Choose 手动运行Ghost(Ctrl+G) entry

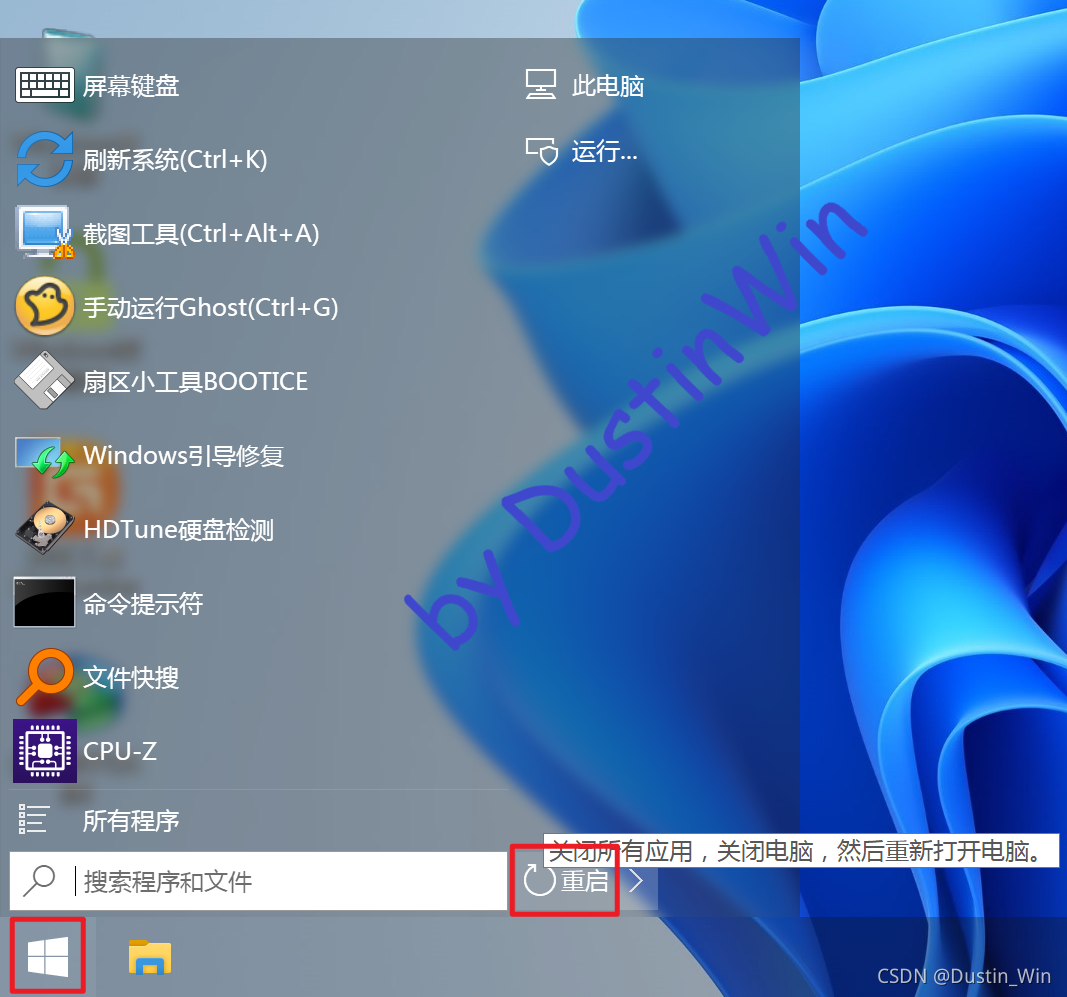coord(210,307)
